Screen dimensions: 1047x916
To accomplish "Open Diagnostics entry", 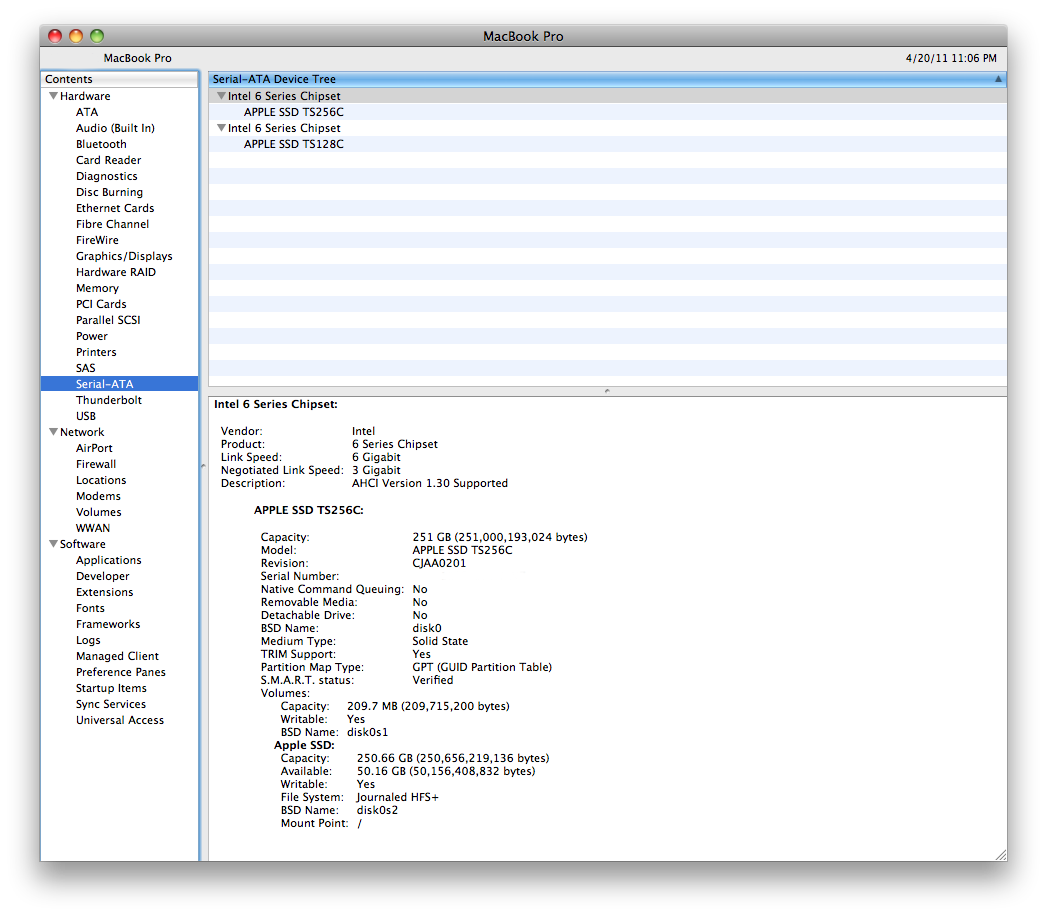I will [106, 176].
